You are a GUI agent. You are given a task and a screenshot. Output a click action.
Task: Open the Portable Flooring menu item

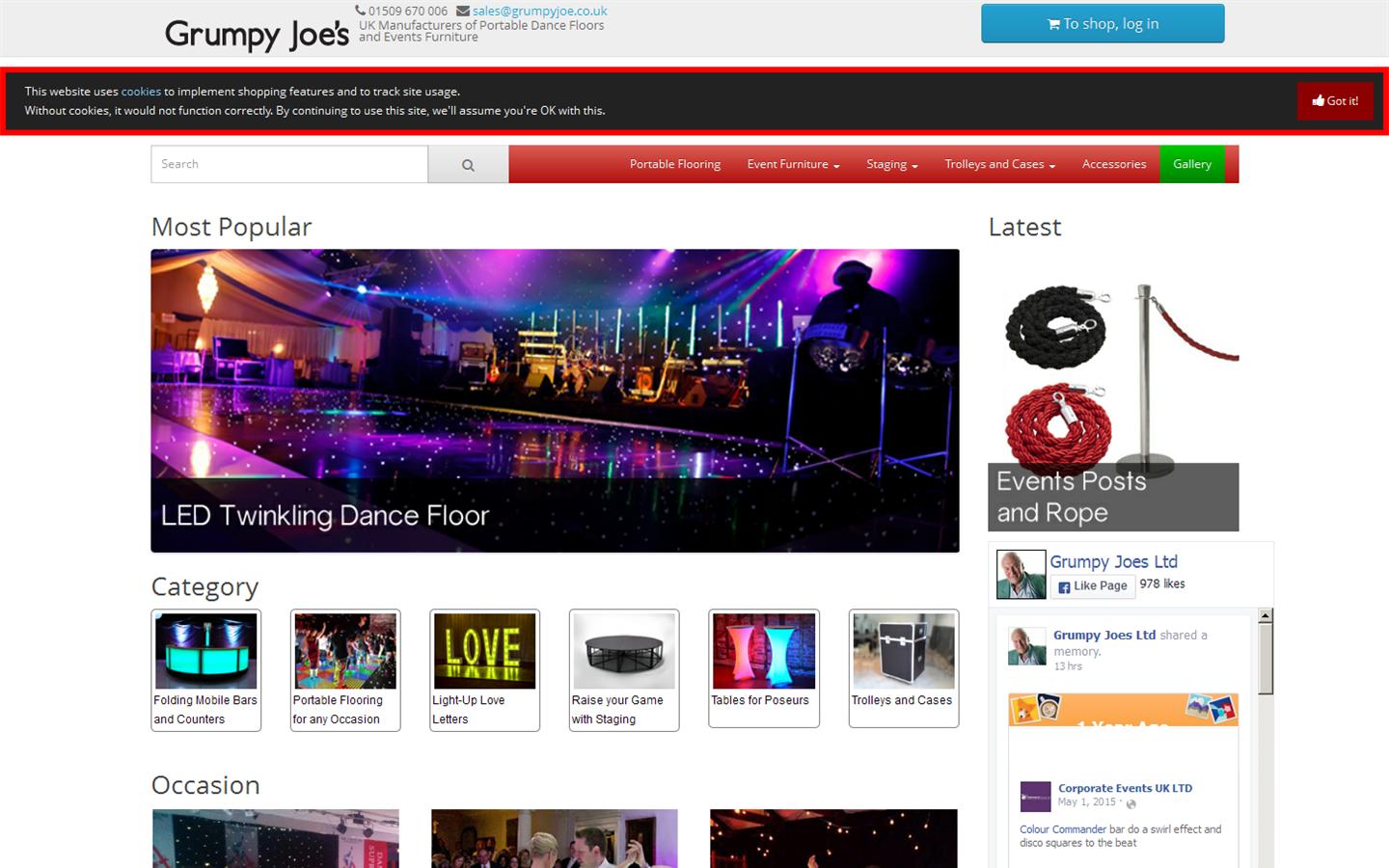(675, 164)
